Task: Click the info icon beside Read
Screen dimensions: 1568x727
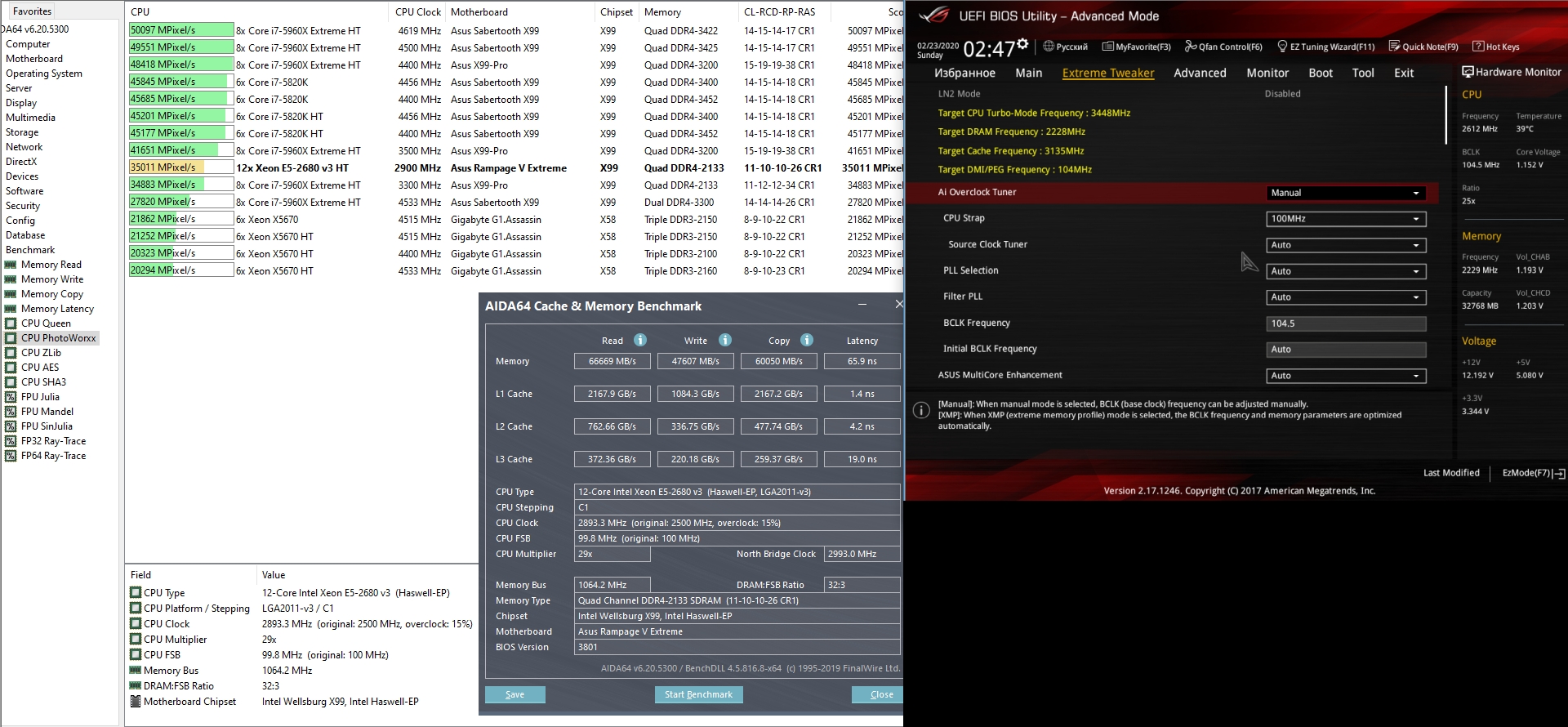Action: tap(640, 340)
